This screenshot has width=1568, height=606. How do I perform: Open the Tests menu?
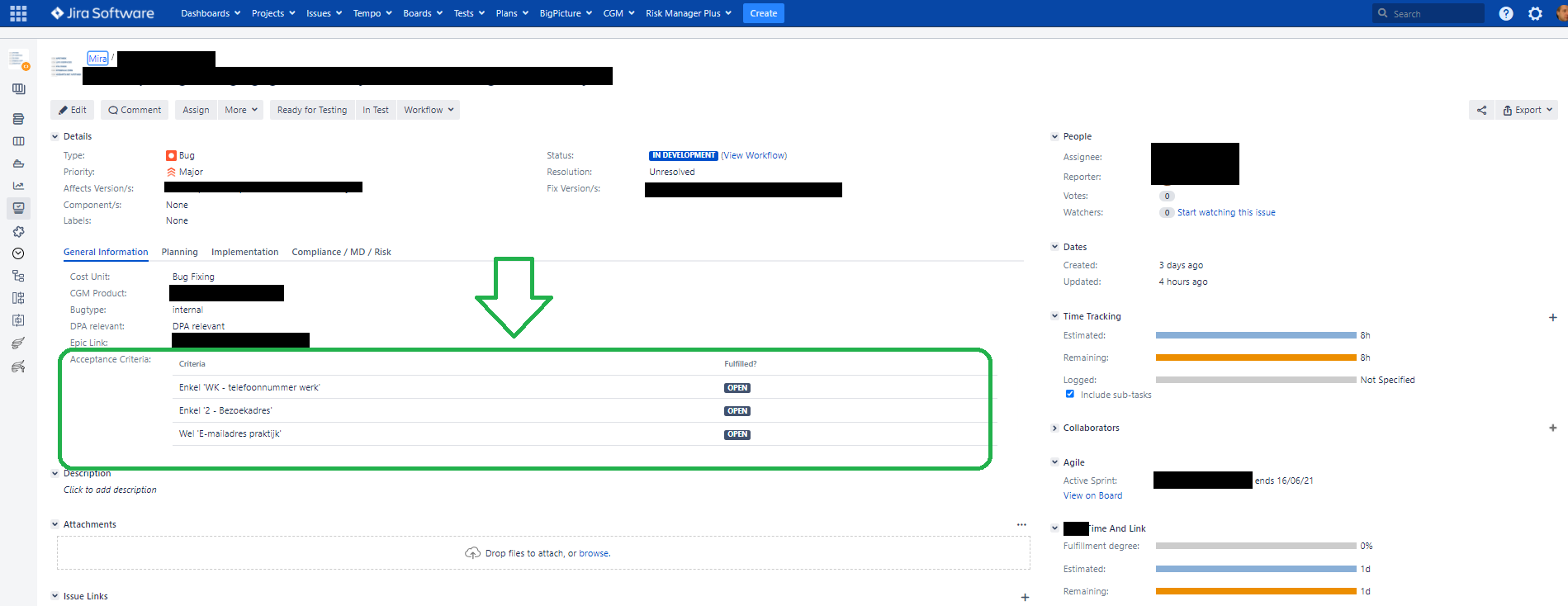469,13
